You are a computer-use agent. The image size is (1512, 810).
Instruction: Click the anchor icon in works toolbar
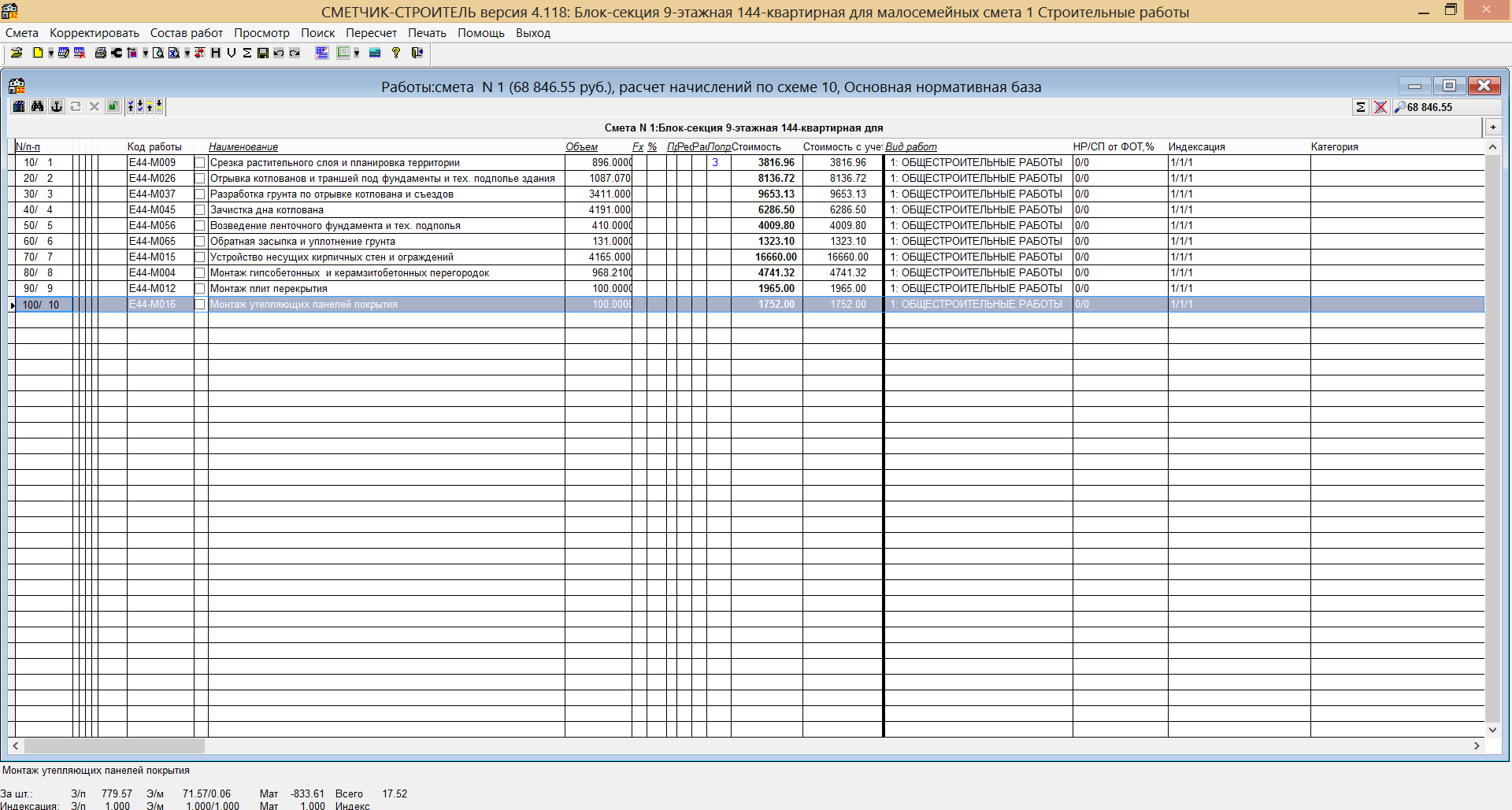[x=57, y=106]
